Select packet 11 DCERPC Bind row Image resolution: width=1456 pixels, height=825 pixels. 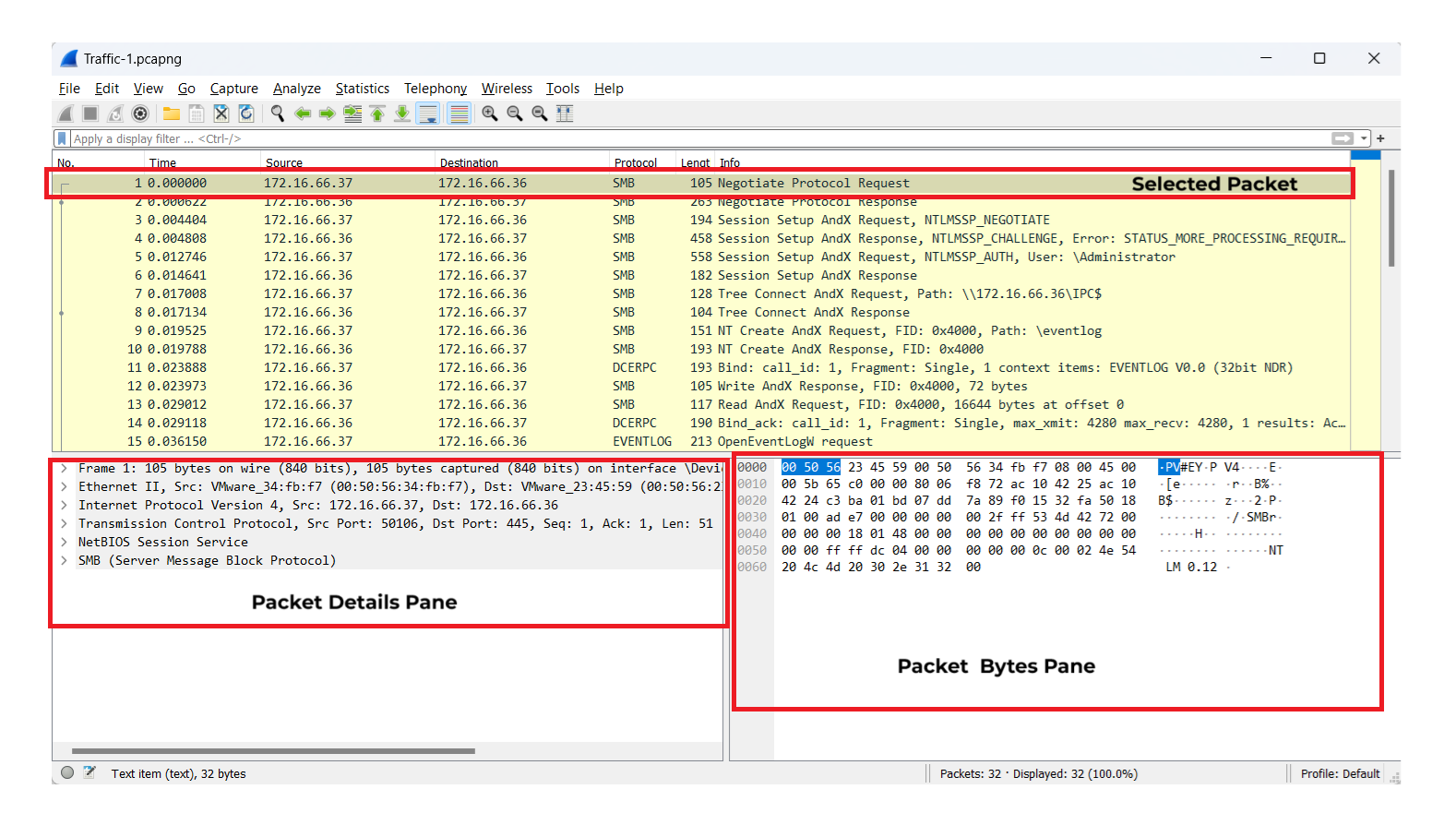click(x=703, y=367)
